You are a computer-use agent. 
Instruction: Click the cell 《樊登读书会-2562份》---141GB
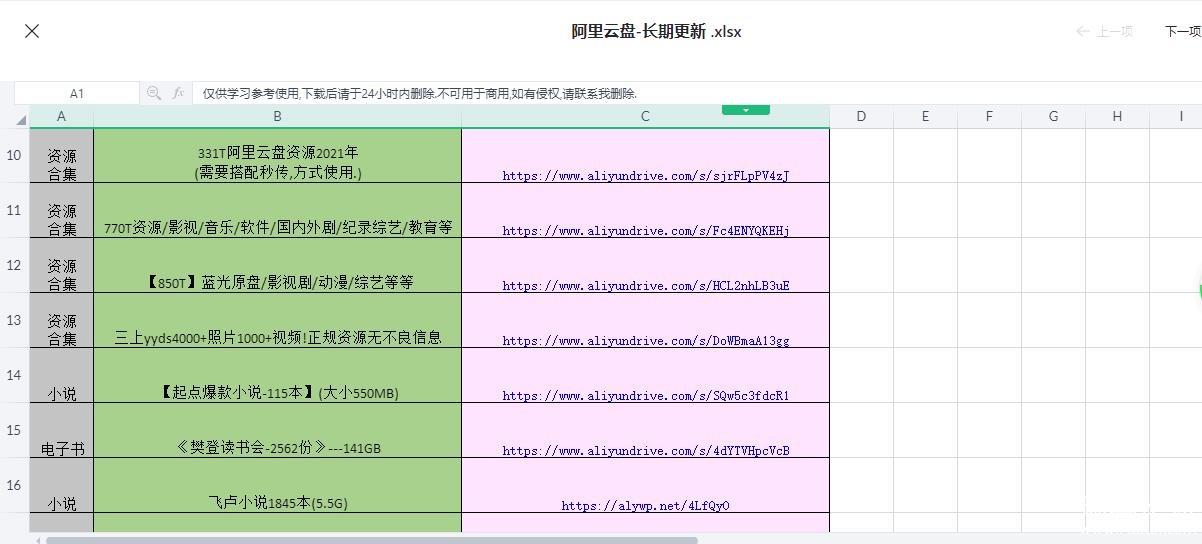point(277,430)
